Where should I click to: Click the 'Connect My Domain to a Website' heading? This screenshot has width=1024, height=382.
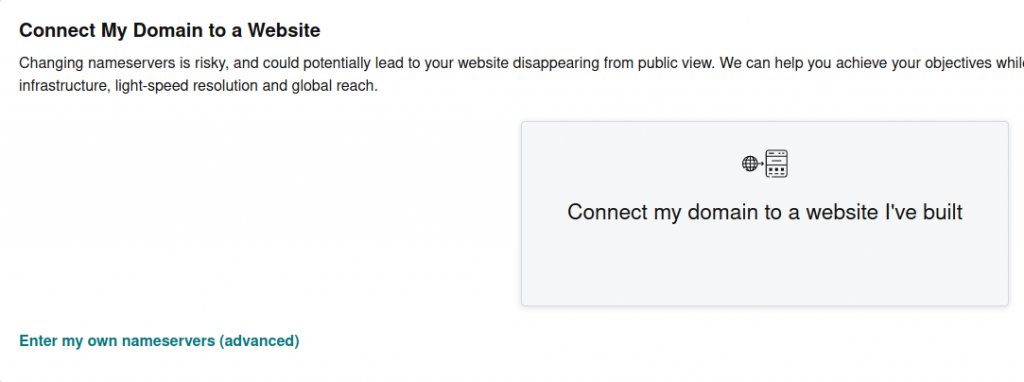(170, 31)
